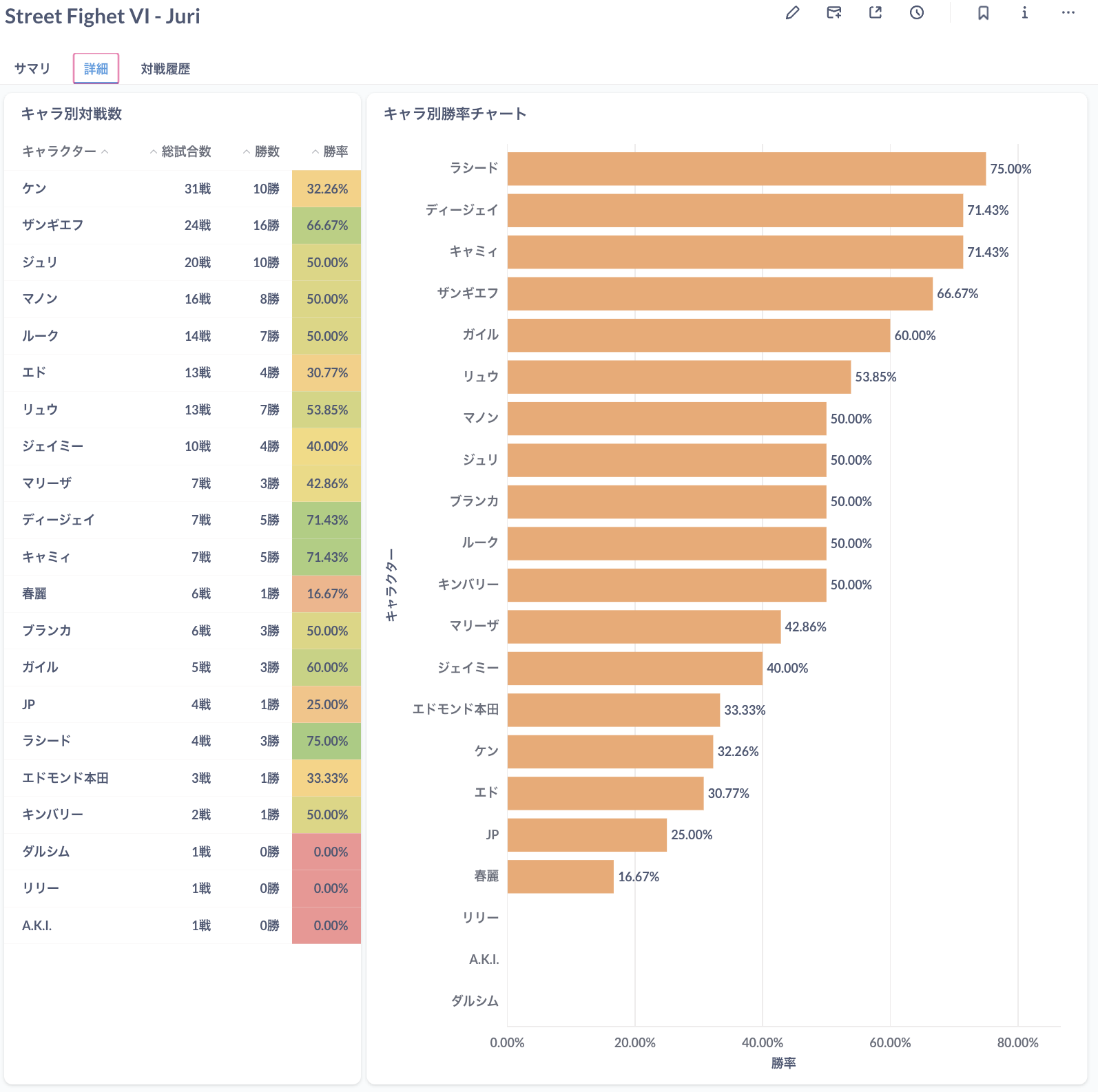This screenshot has width=1098, height=1092.
Task: Click the dashboard title Street Fighet VI - Juri
Action: pyautogui.click(x=103, y=16)
